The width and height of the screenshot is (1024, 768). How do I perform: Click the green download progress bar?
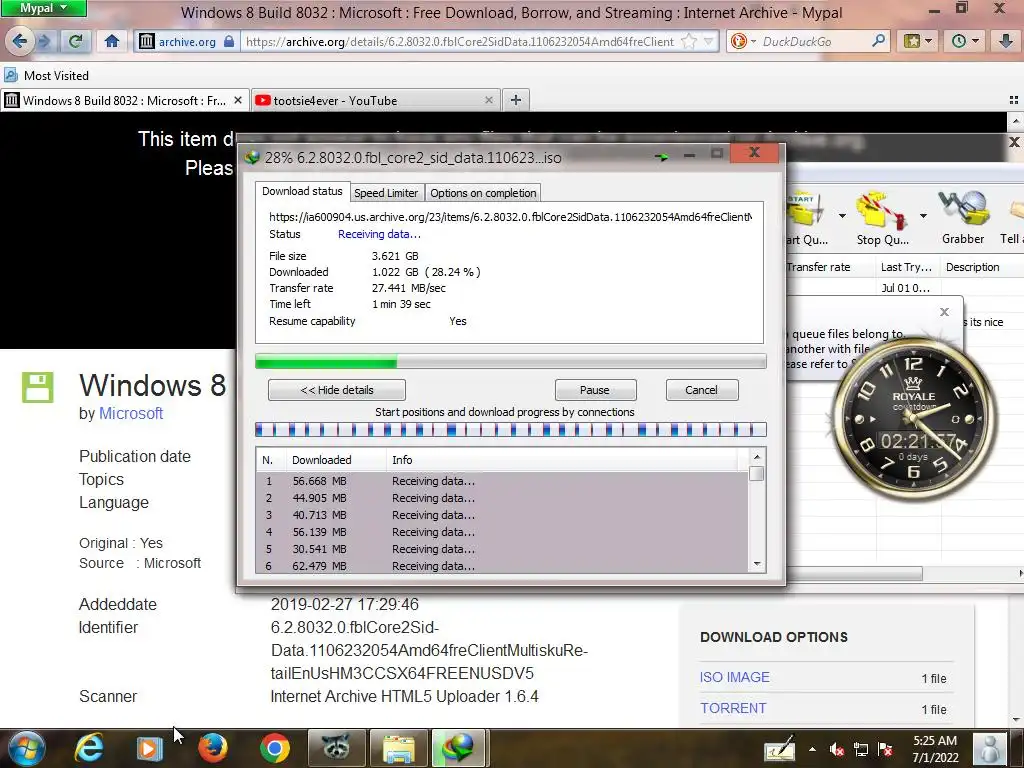tap(511, 361)
